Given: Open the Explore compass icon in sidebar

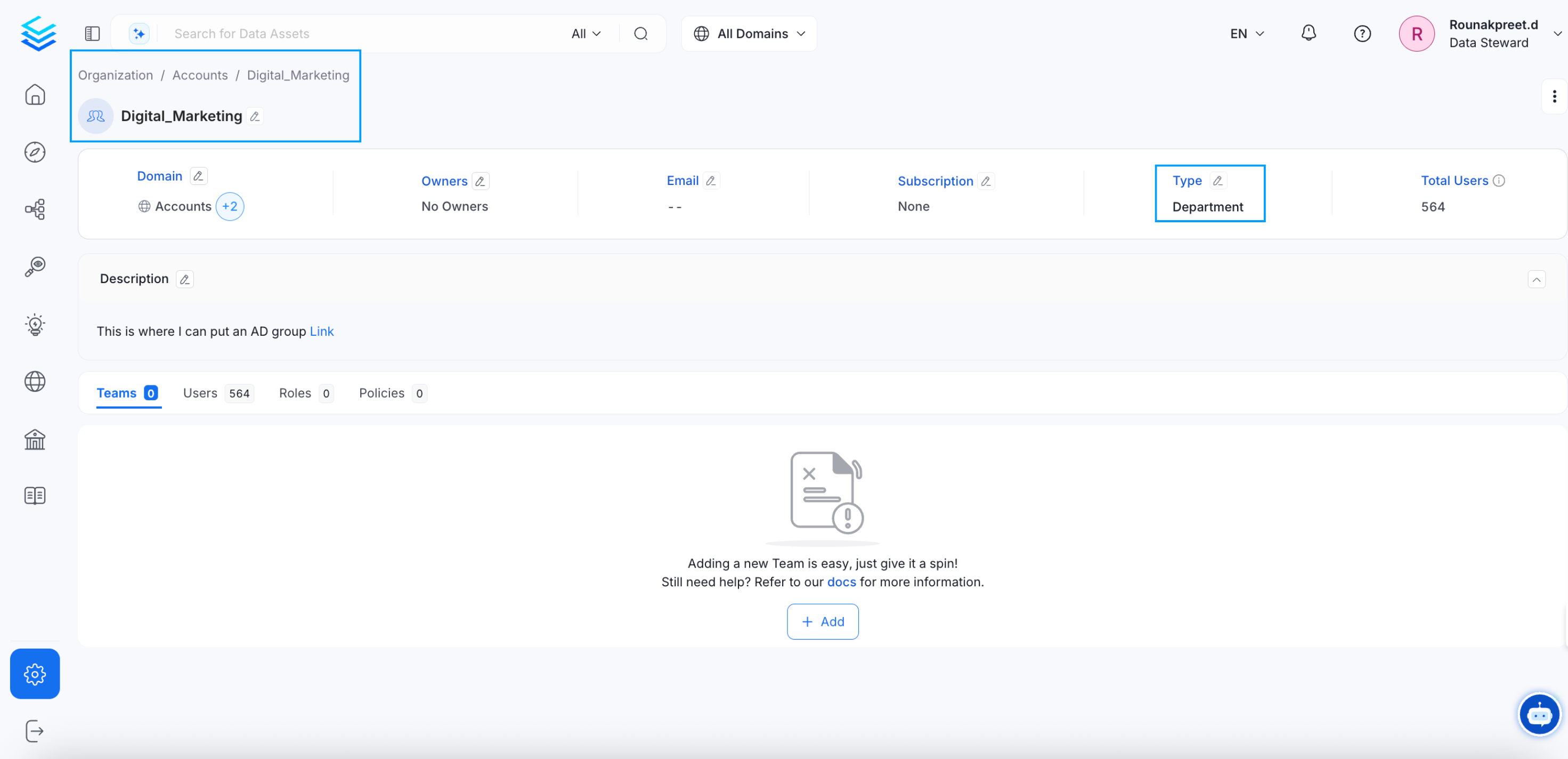Looking at the screenshot, I should pyautogui.click(x=35, y=152).
